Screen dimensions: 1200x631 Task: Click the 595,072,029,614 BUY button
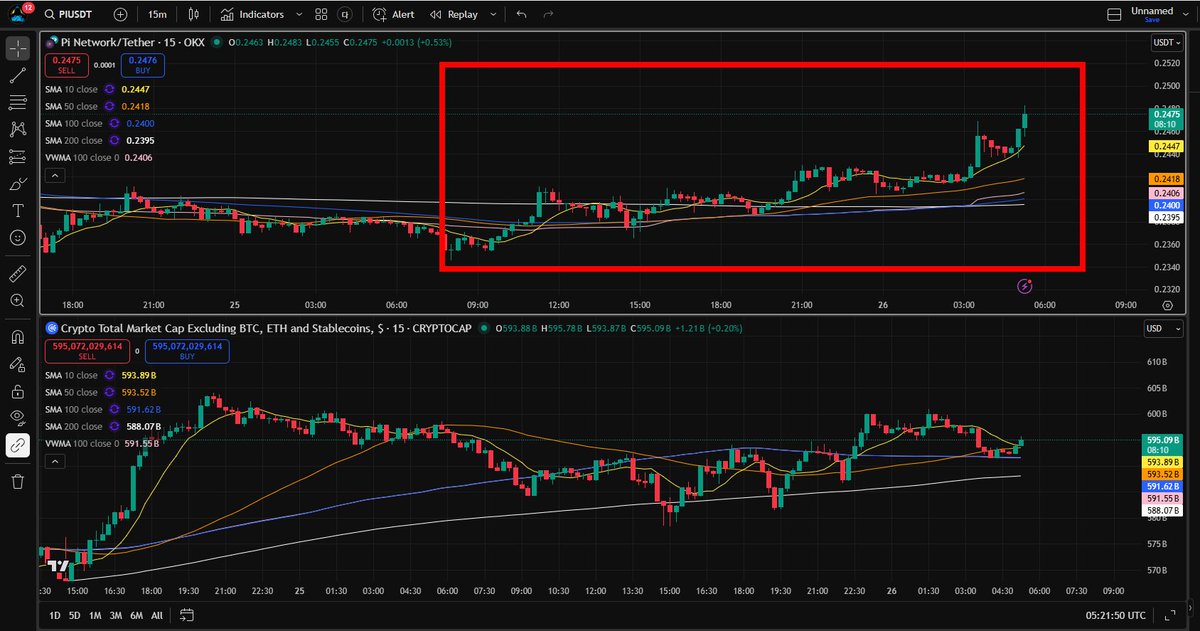click(187, 351)
